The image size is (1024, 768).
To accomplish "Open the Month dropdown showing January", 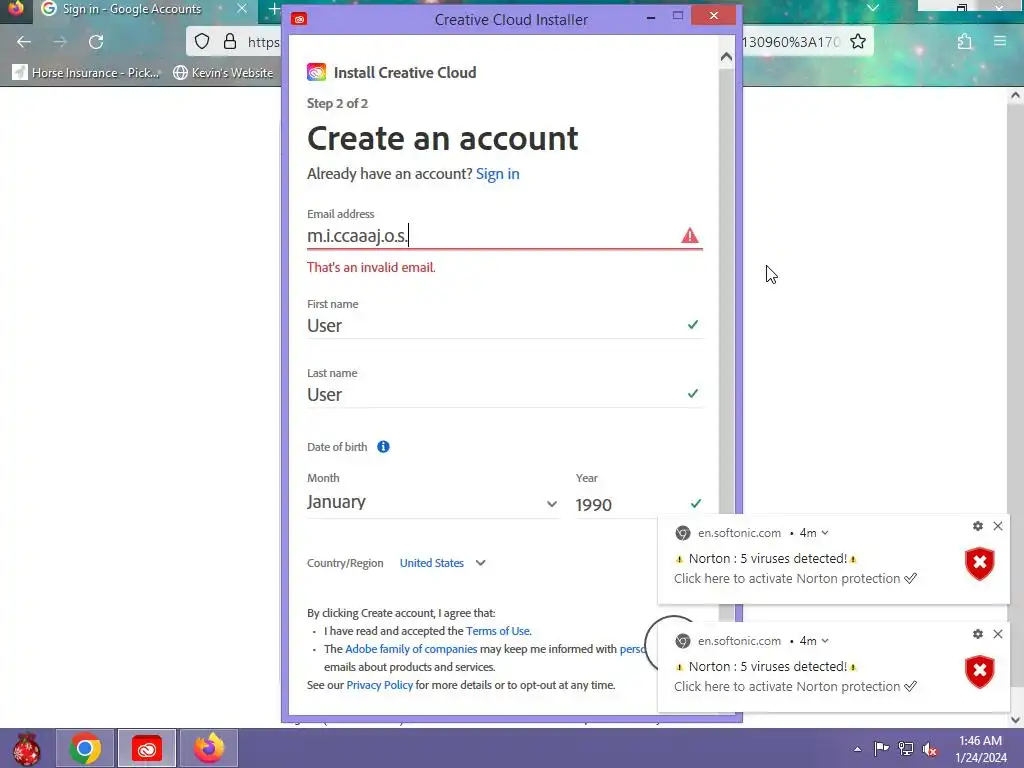I will coord(432,502).
